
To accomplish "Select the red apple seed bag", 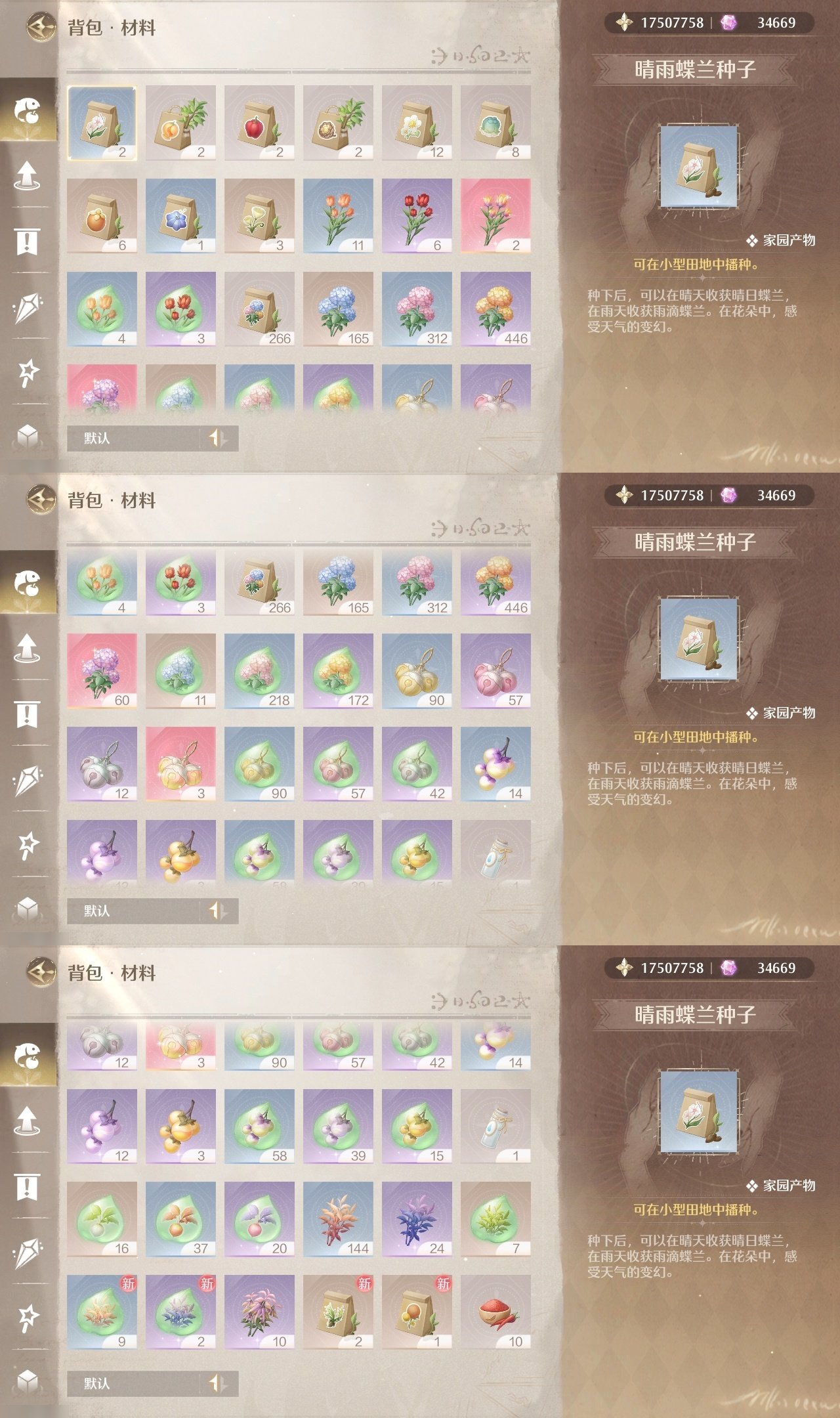I will click(x=259, y=123).
